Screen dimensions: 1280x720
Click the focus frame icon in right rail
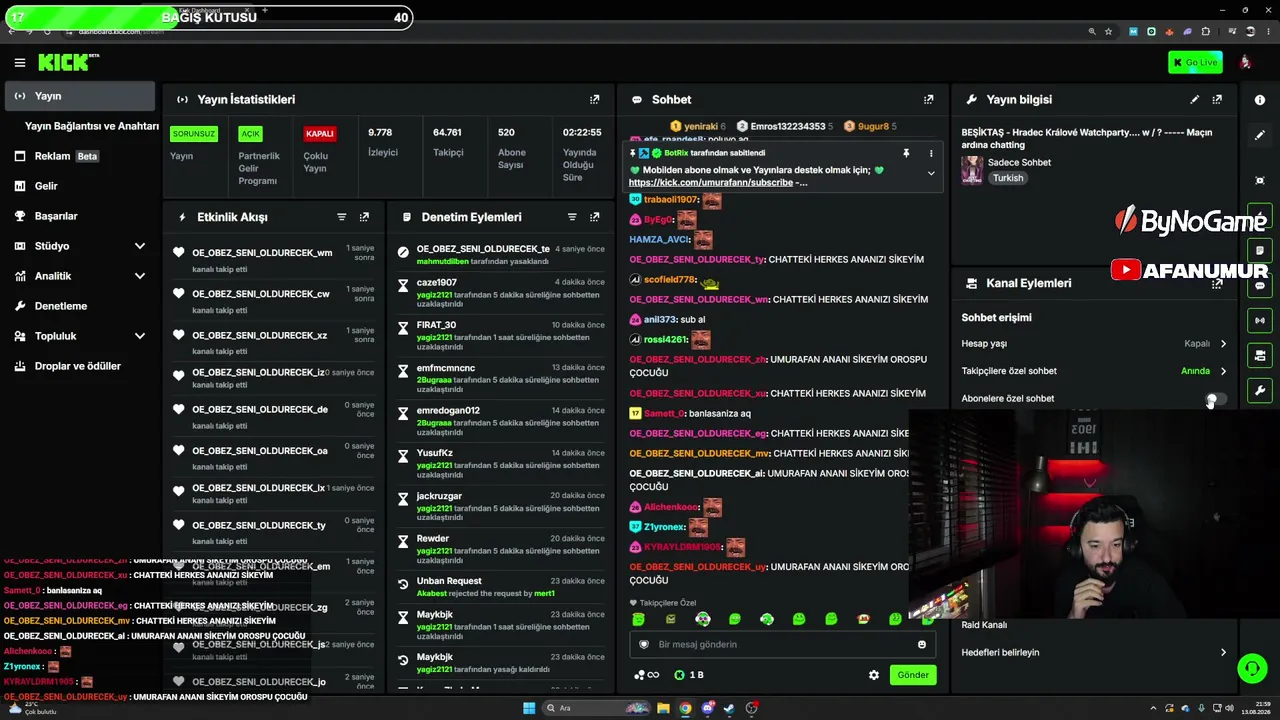1260,181
